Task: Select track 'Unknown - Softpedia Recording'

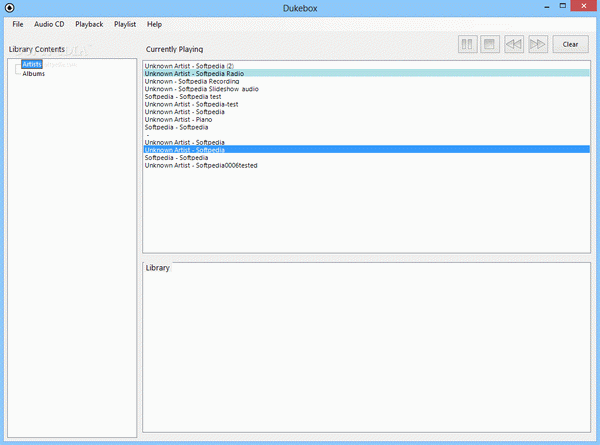Action: (x=367, y=81)
